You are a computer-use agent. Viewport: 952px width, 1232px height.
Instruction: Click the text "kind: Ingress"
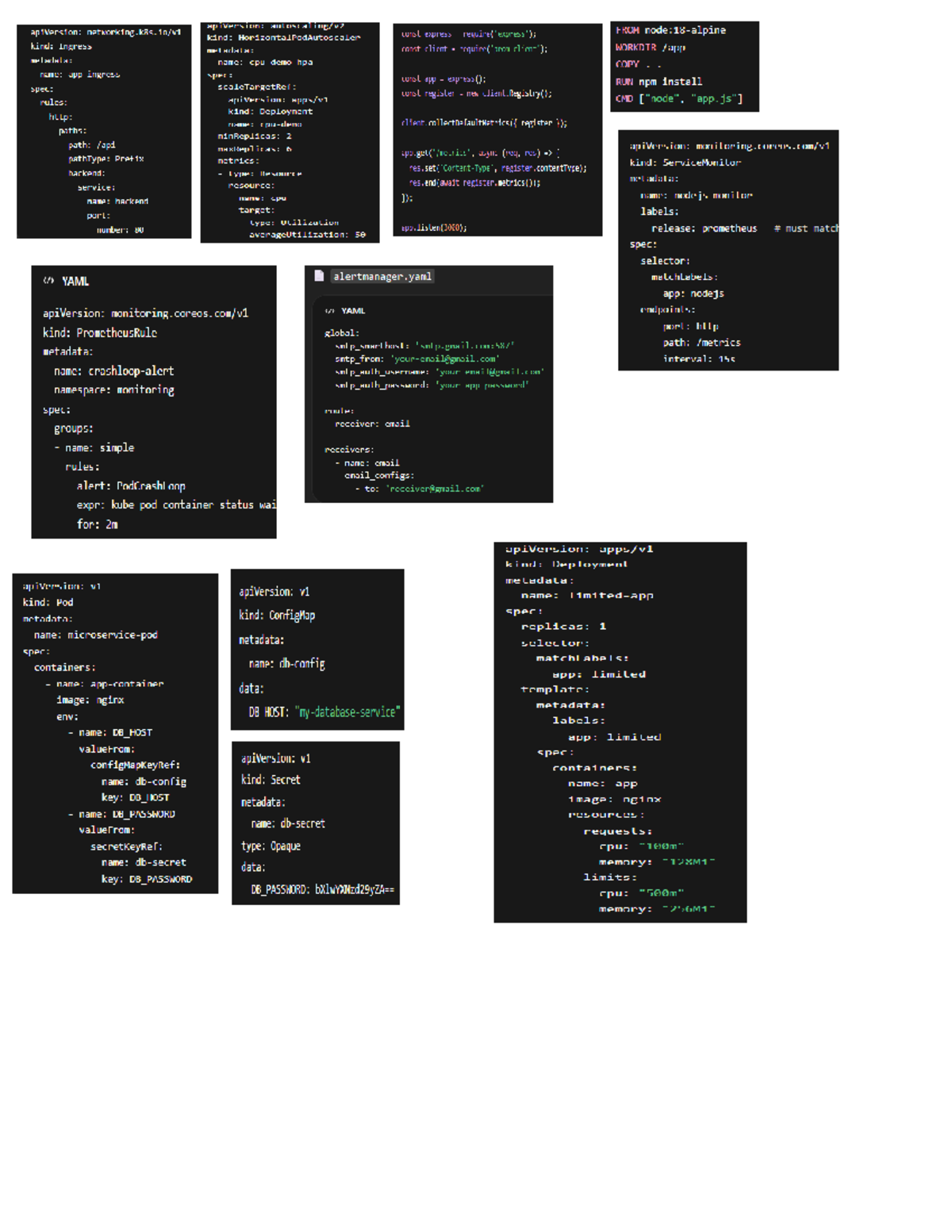click(x=61, y=47)
